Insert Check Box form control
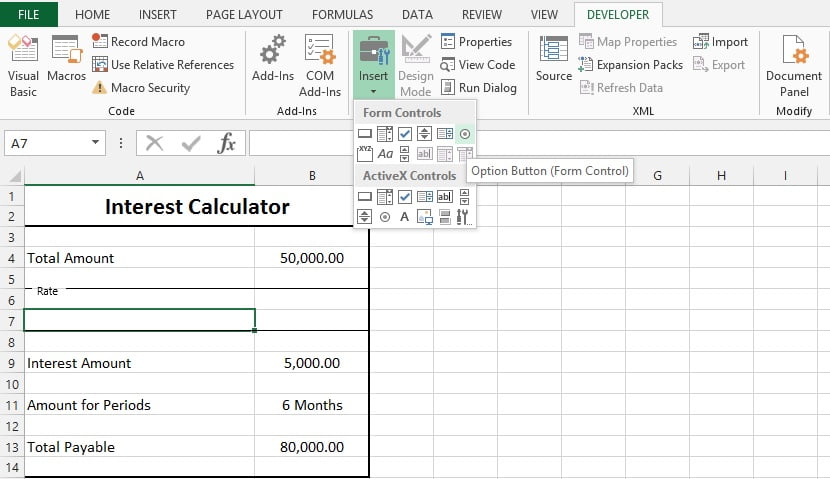This screenshot has width=830, height=479. (405, 134)
